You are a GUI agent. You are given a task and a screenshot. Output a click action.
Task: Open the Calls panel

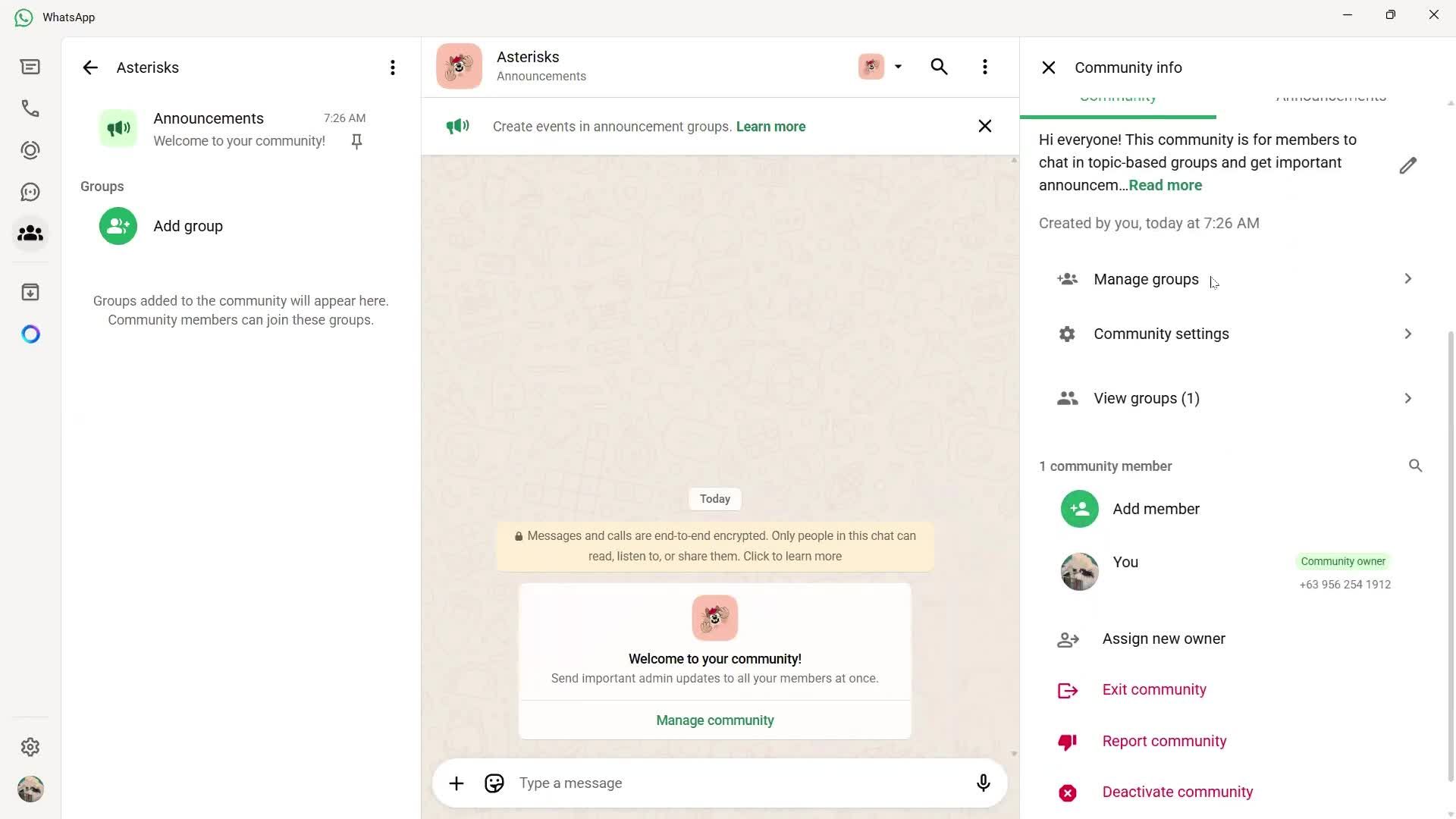click(30, 108)
